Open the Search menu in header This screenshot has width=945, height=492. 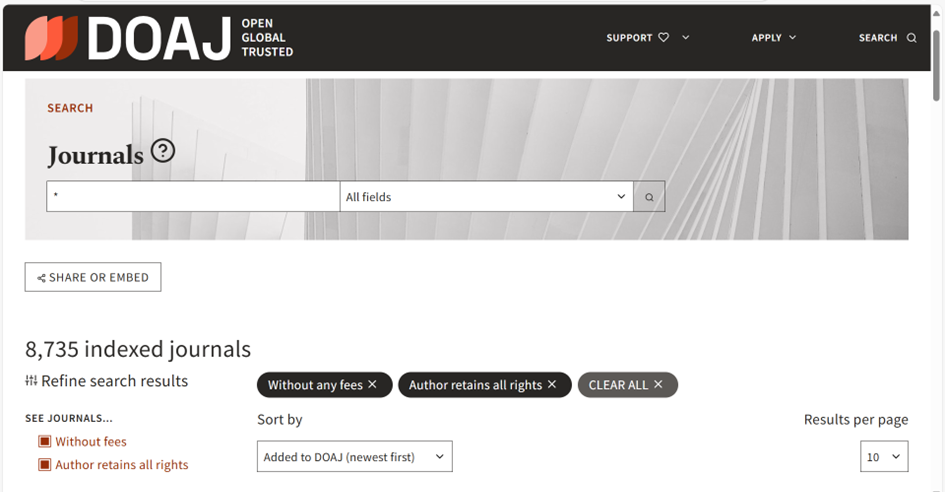pos(887,37)
